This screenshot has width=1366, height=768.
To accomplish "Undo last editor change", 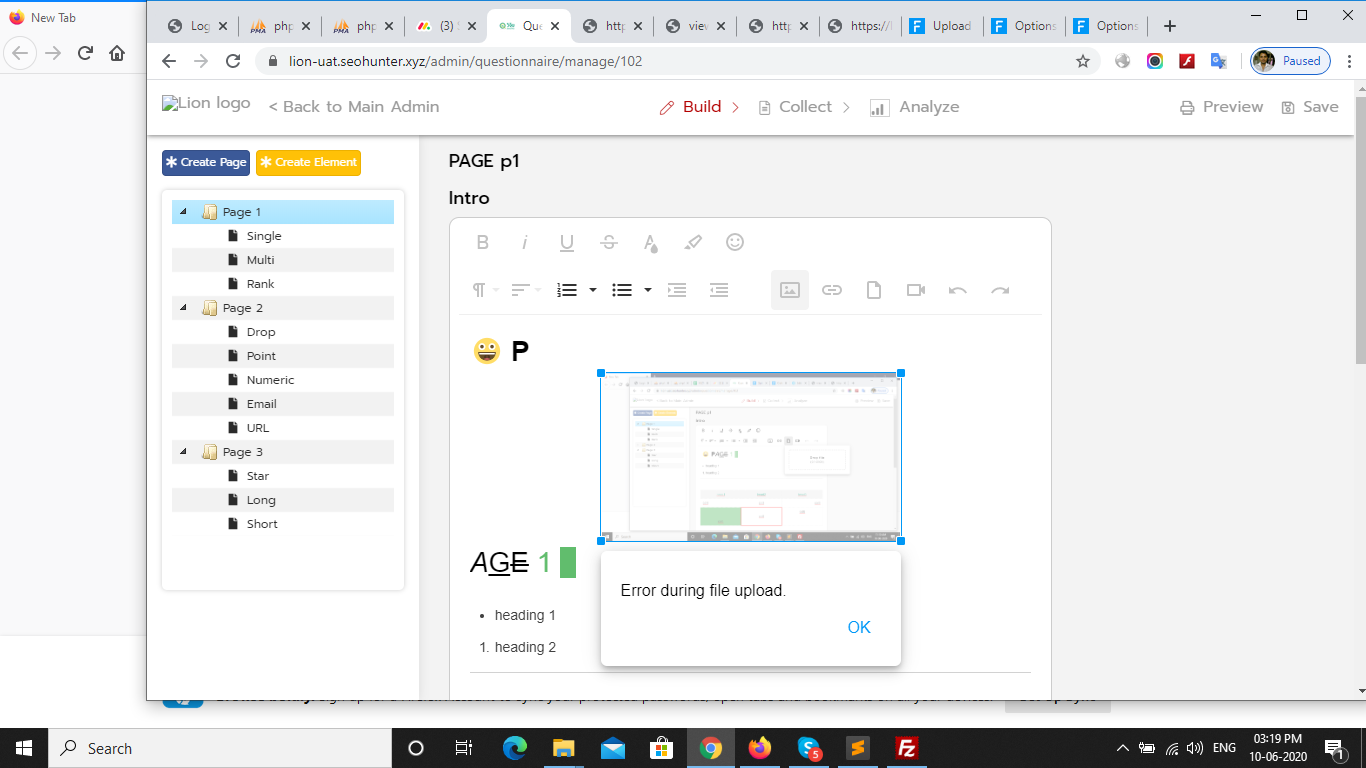I will point(958,290).
